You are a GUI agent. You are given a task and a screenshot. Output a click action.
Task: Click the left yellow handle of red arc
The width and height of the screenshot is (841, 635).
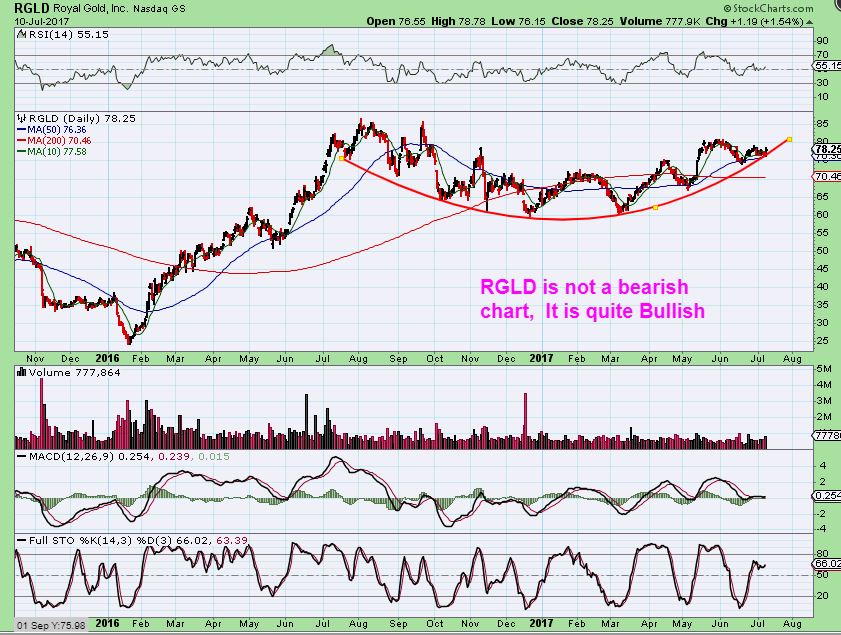342,158
